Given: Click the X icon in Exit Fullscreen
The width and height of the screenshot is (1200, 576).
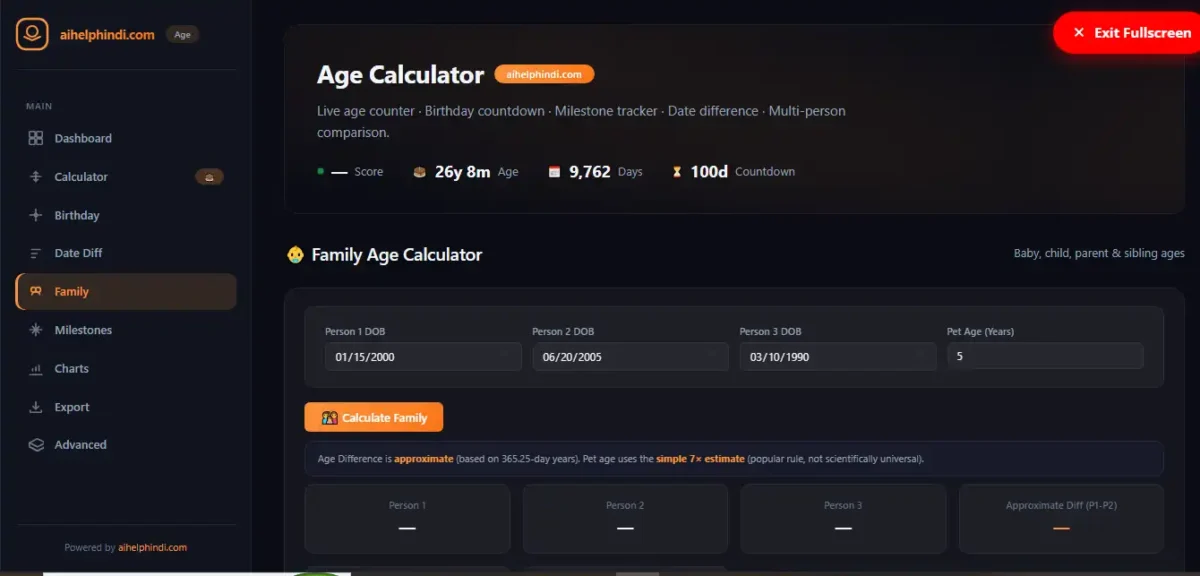Looking at the screenshot, I should click(1078, 33).
